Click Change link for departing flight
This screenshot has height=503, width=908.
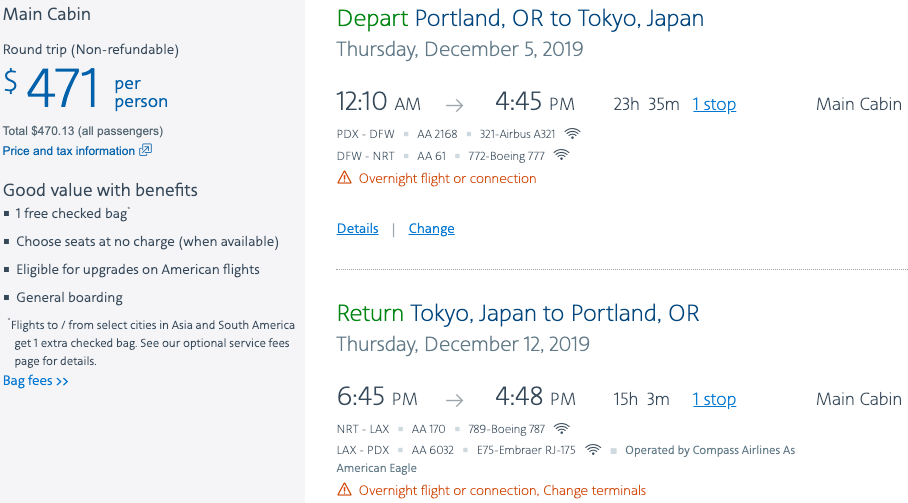coord(431,229)
